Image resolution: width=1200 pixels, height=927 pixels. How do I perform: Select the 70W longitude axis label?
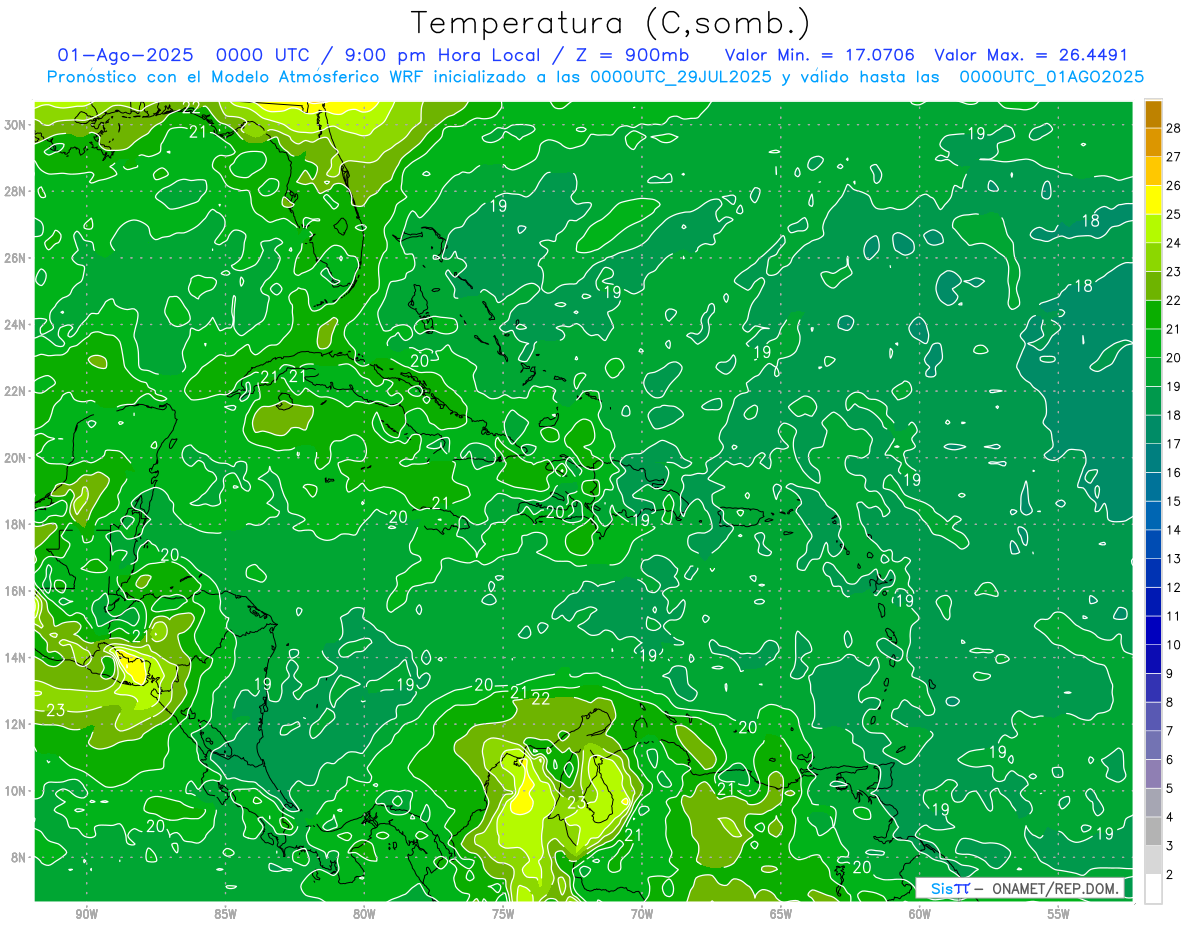pos(642,914)
